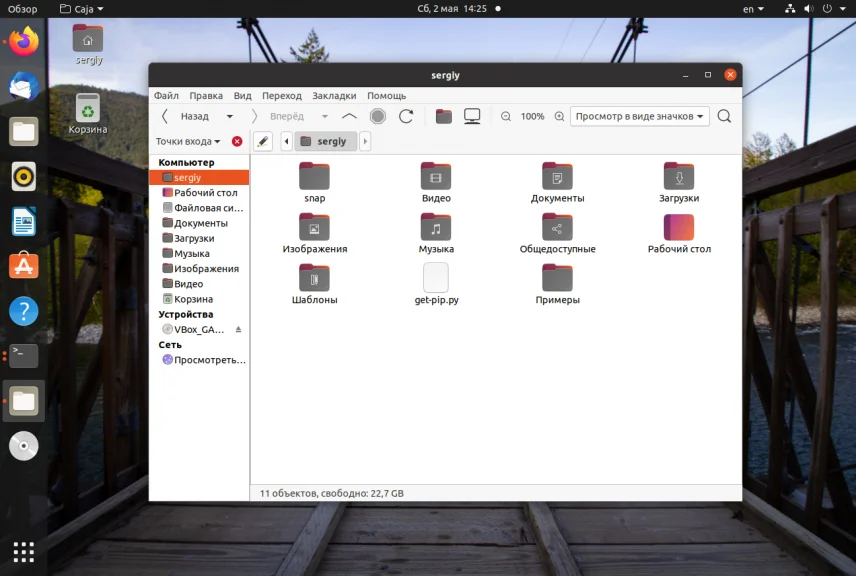
Task: Click the sergiy path bar button
Action: point(324,142)
